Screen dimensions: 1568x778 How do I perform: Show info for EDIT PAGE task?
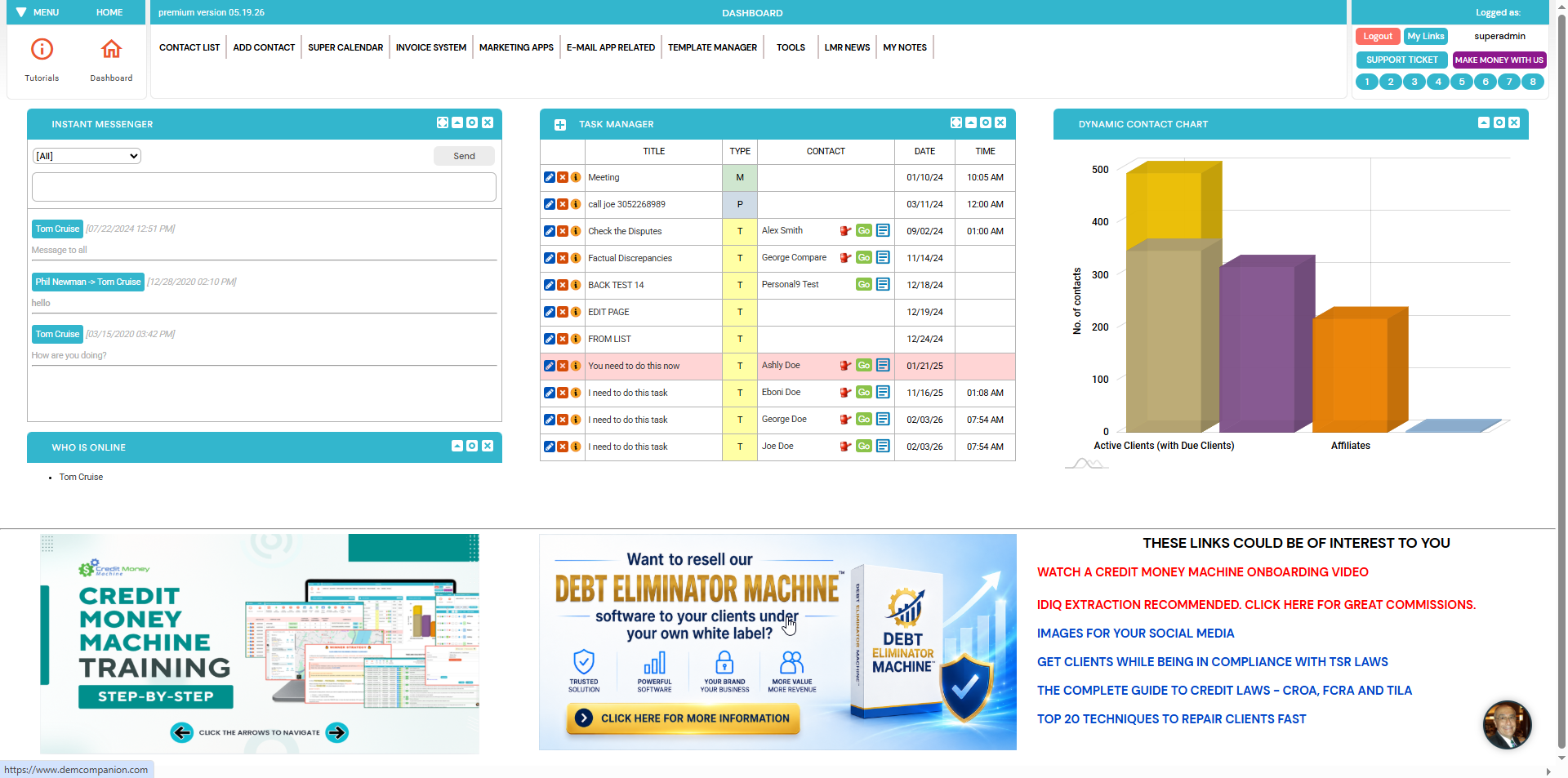[576, 312]
